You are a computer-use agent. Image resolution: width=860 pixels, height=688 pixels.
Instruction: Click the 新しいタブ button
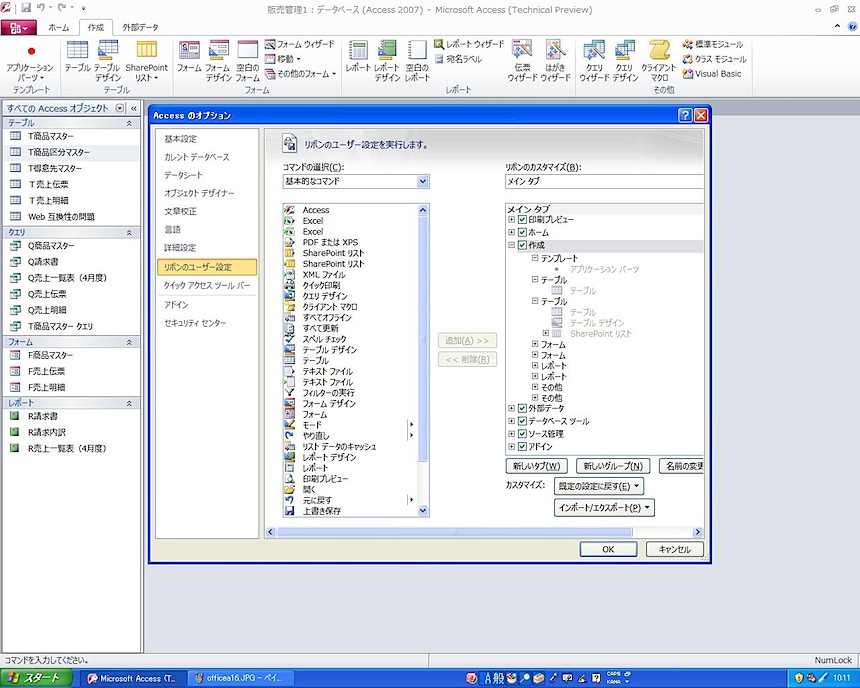tap(536, 466)
